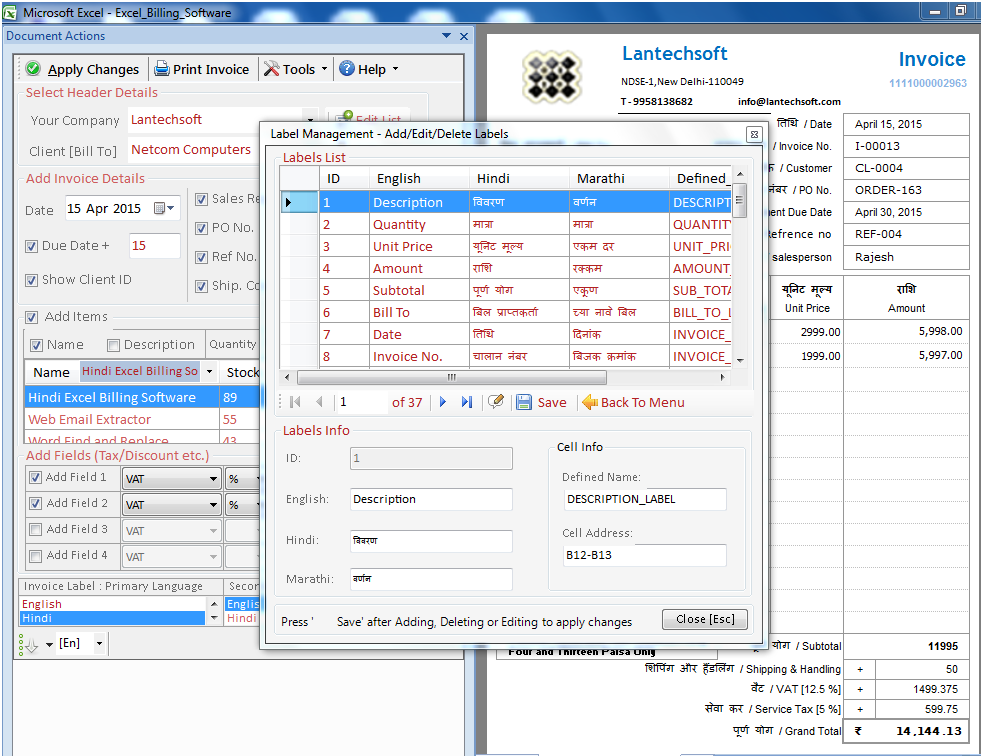Jump to last label record

pos(467,402)
